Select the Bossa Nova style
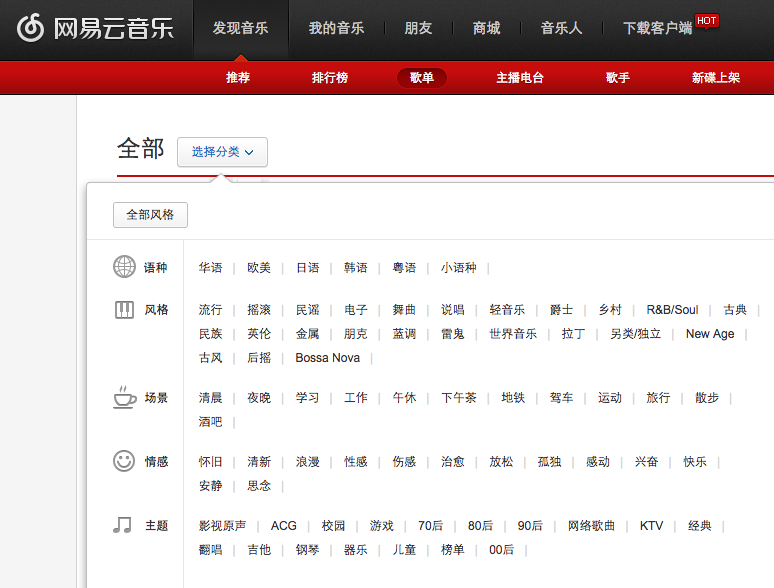 point(328,358)
